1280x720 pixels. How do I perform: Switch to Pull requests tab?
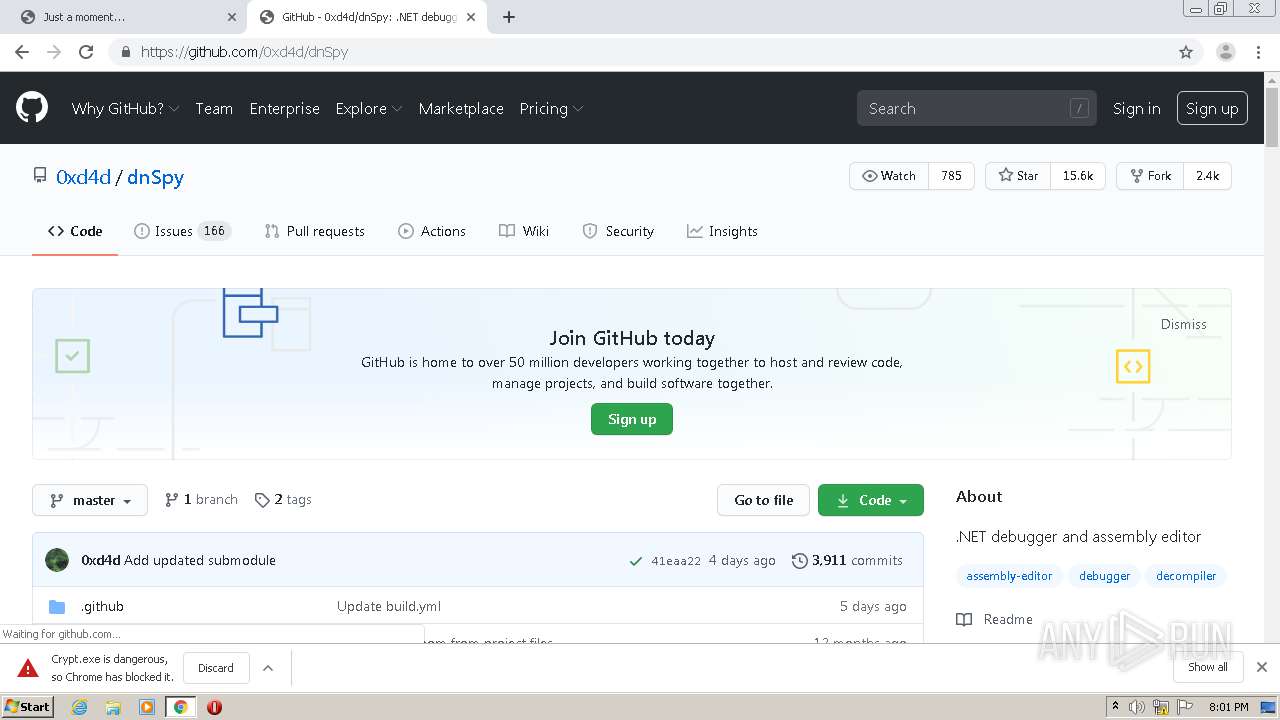pos(315,231)
